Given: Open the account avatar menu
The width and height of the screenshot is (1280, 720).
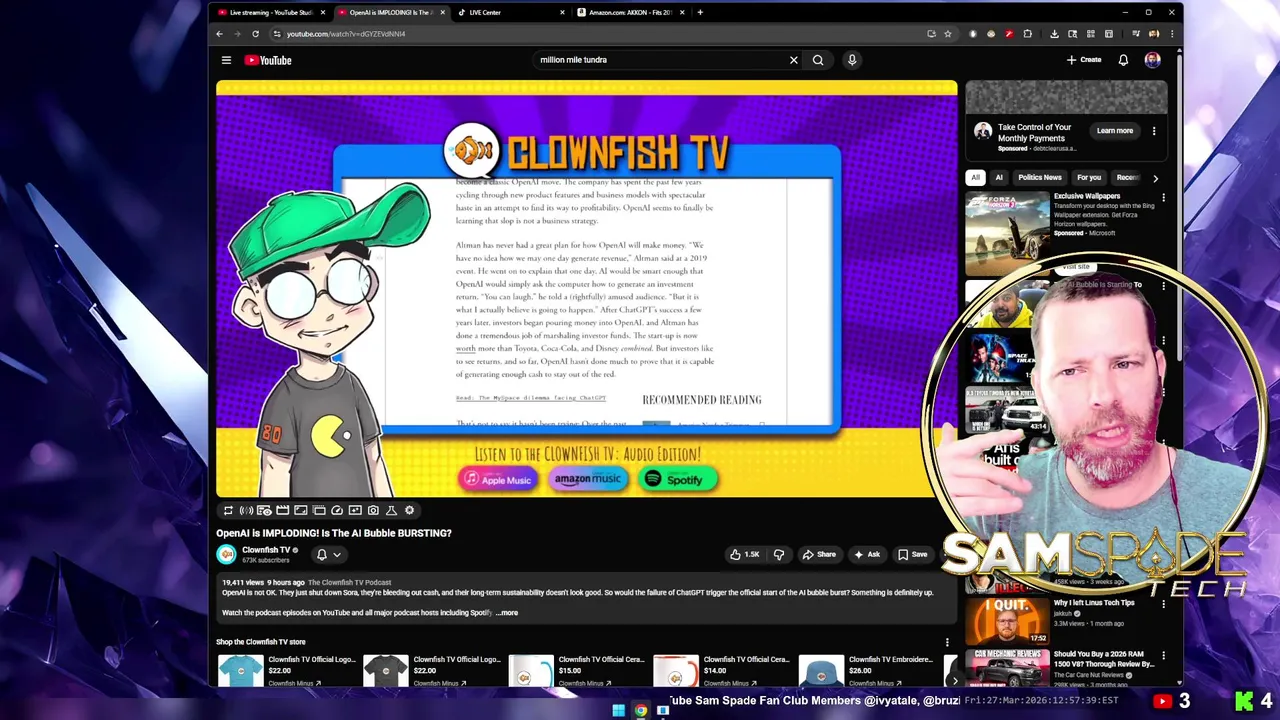Looking at the screenshot, I should (1152, 60).
